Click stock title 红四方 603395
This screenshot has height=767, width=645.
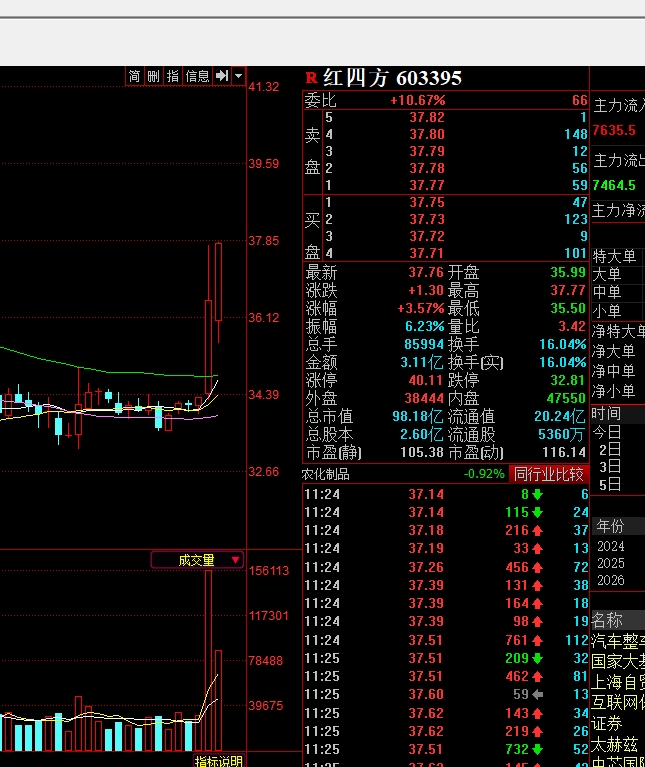click(392, 78)
